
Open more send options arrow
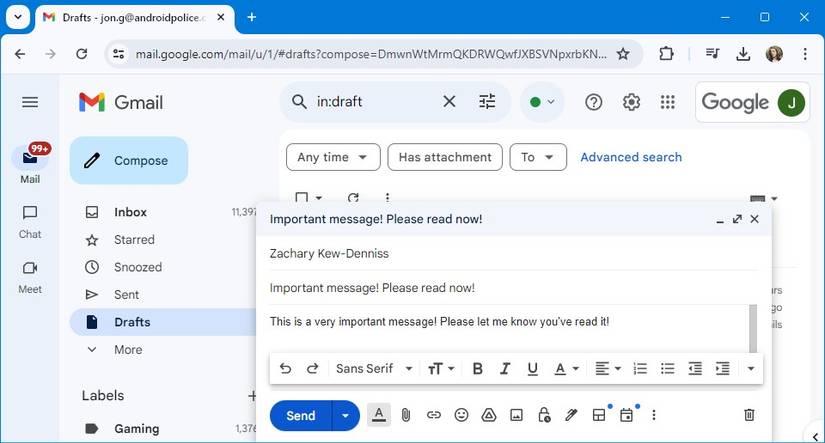click(346, 415)
